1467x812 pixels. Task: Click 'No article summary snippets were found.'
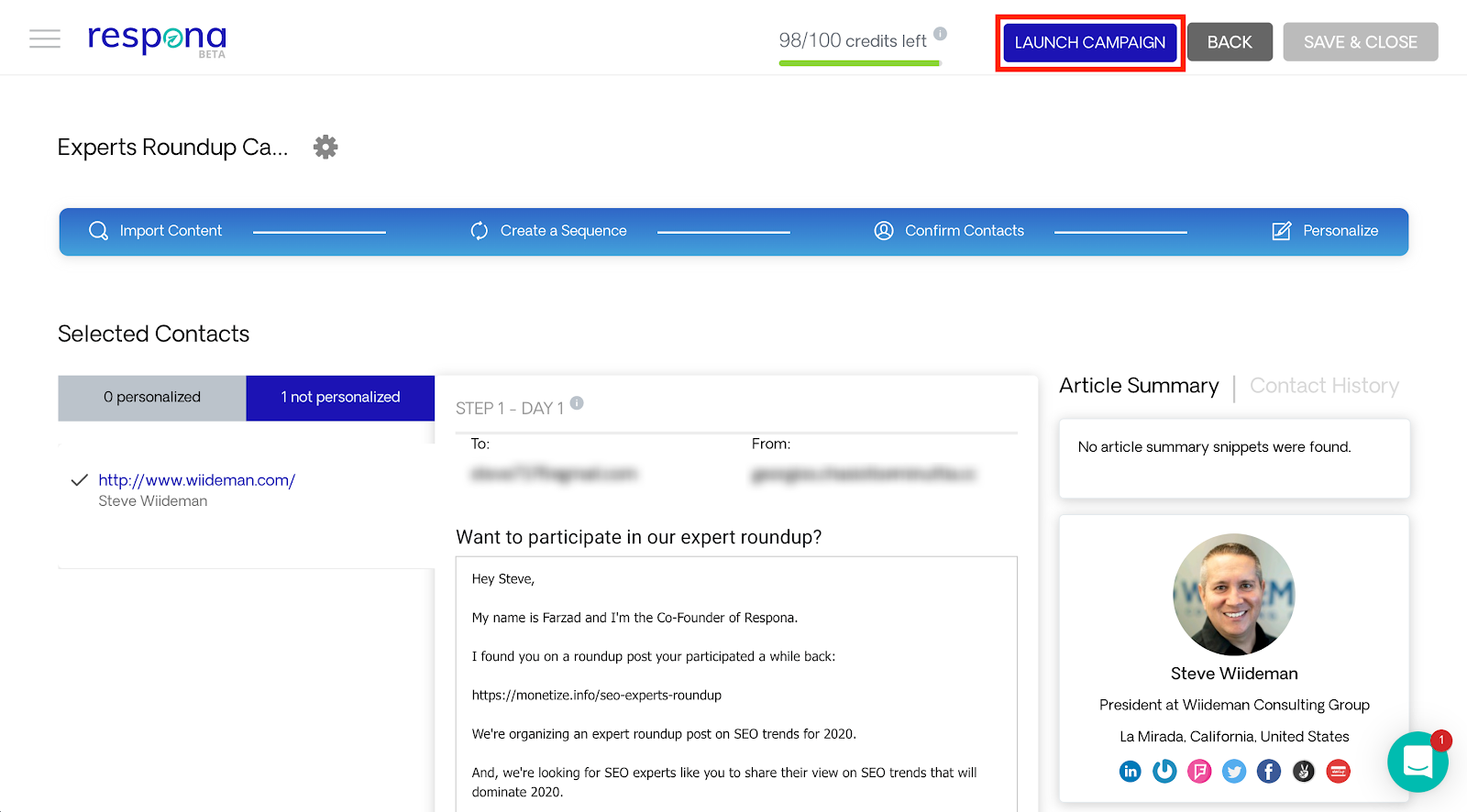click(x=1215, y=447)
